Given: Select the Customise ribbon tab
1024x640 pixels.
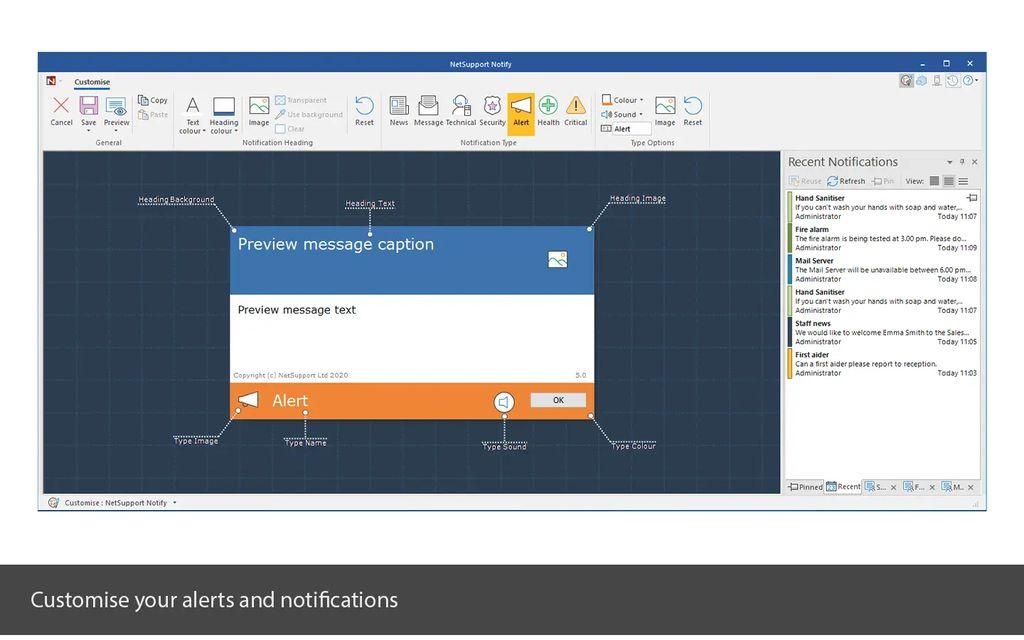Looking at the screenshot, I should [x=92, y=82].
